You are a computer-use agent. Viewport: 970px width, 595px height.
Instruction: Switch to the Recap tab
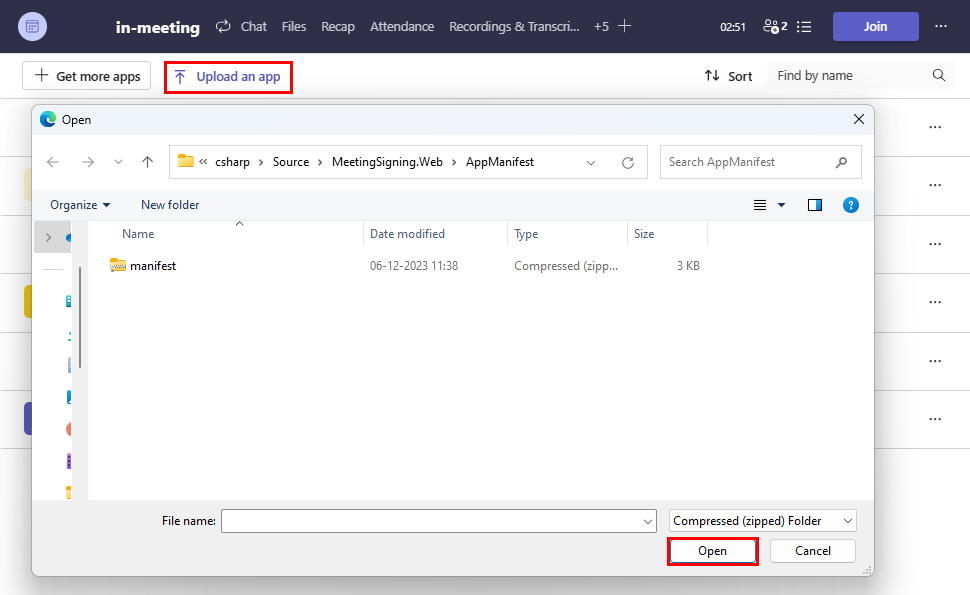[x=338, y=27]
